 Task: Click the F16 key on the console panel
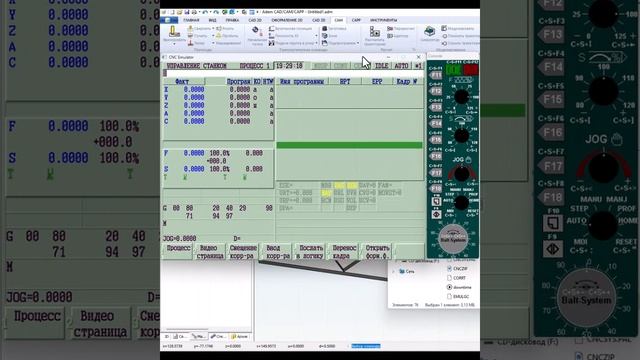[x=436, y=156]
